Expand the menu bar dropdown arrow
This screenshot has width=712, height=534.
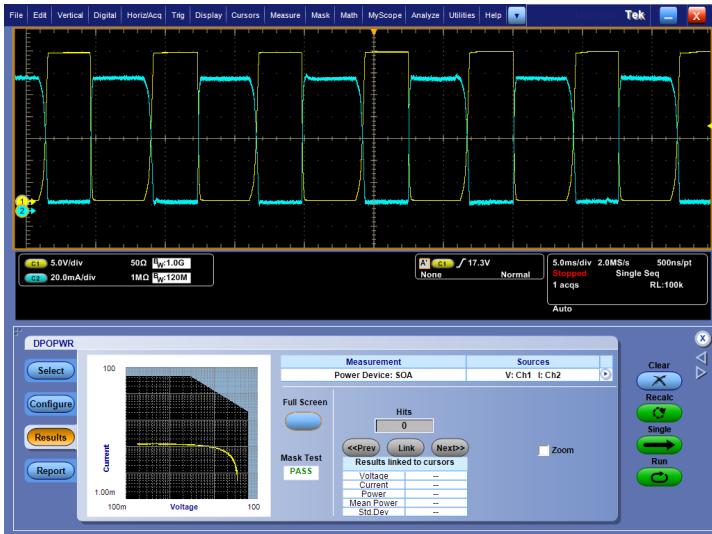pyautogui.click(x=516, y=16)
